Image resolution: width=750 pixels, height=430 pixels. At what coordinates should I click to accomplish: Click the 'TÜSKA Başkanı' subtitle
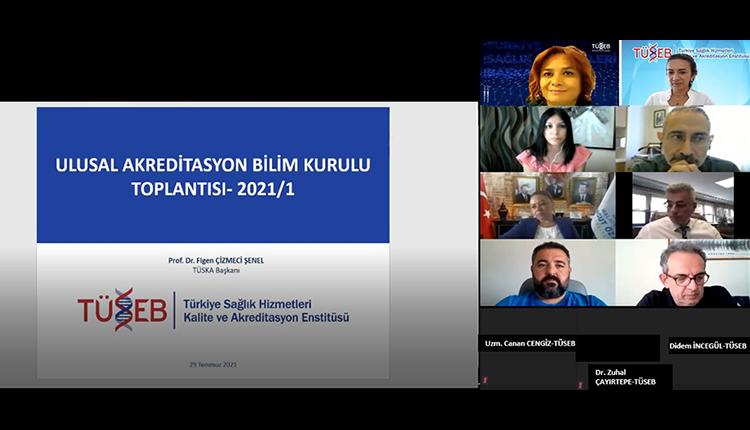(216, 270)
